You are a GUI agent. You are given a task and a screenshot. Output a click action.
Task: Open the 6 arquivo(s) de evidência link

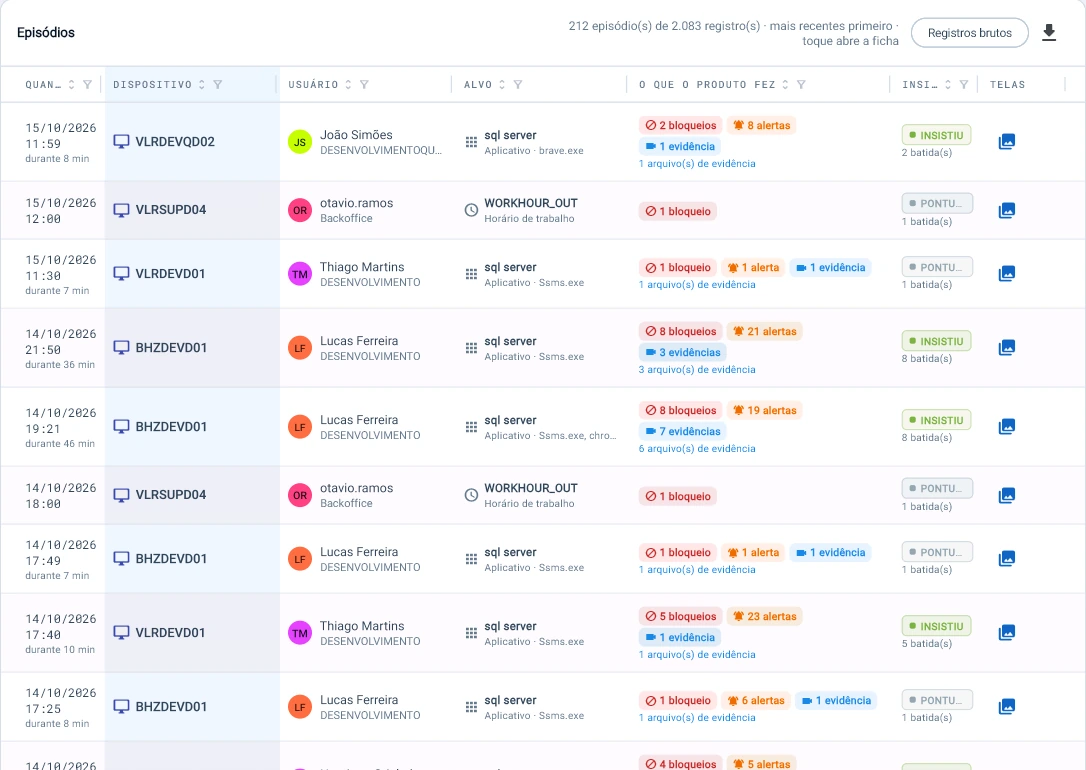pos(697,449)
